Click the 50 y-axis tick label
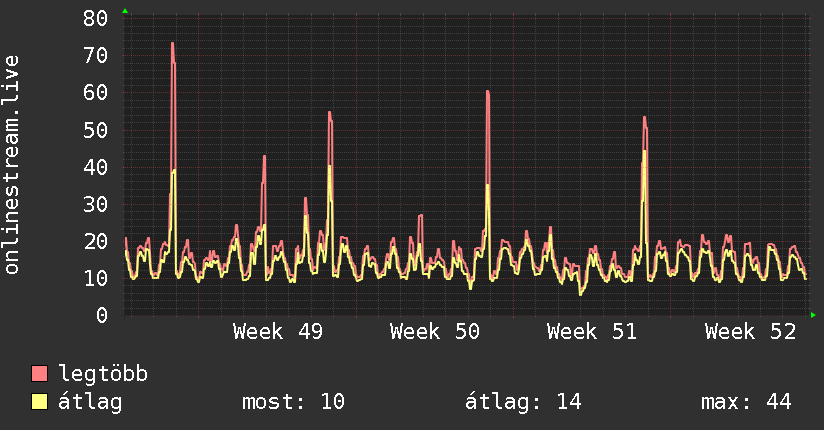 (95, 130)
